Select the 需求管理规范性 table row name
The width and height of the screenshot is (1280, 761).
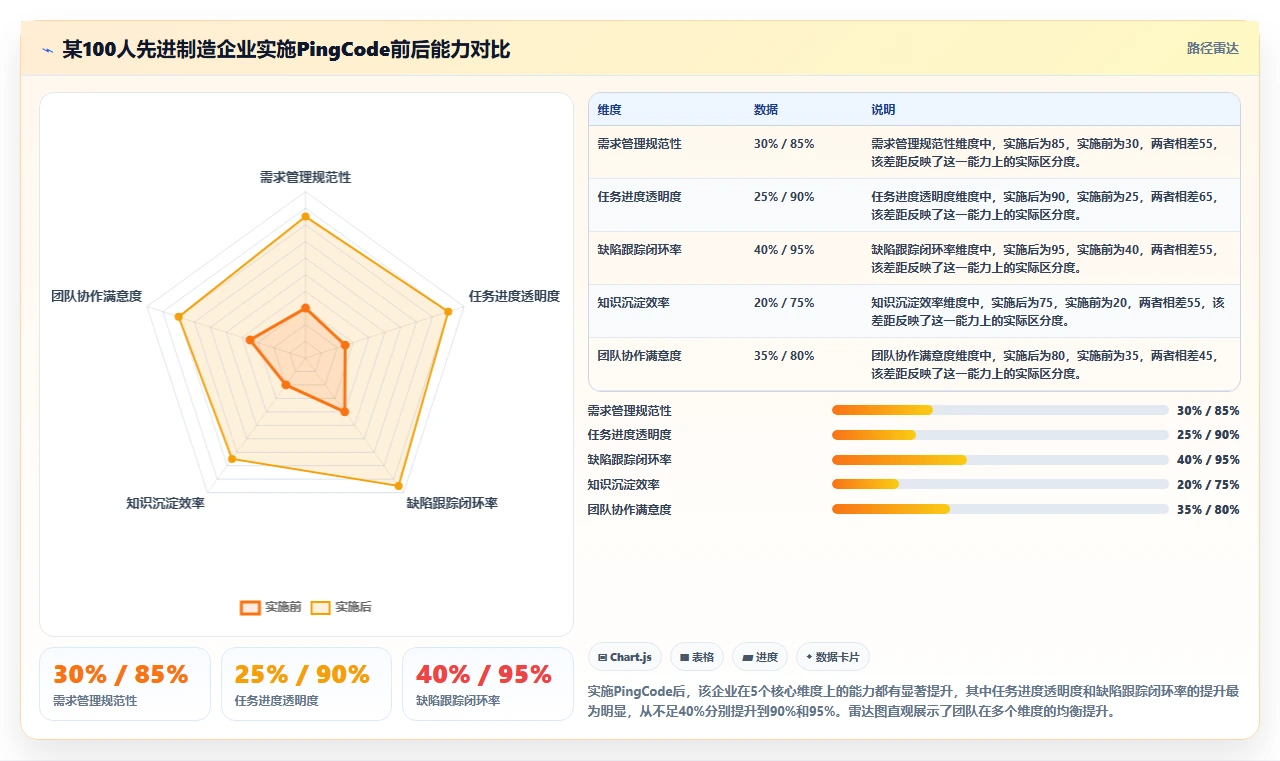tap(639, 144)
